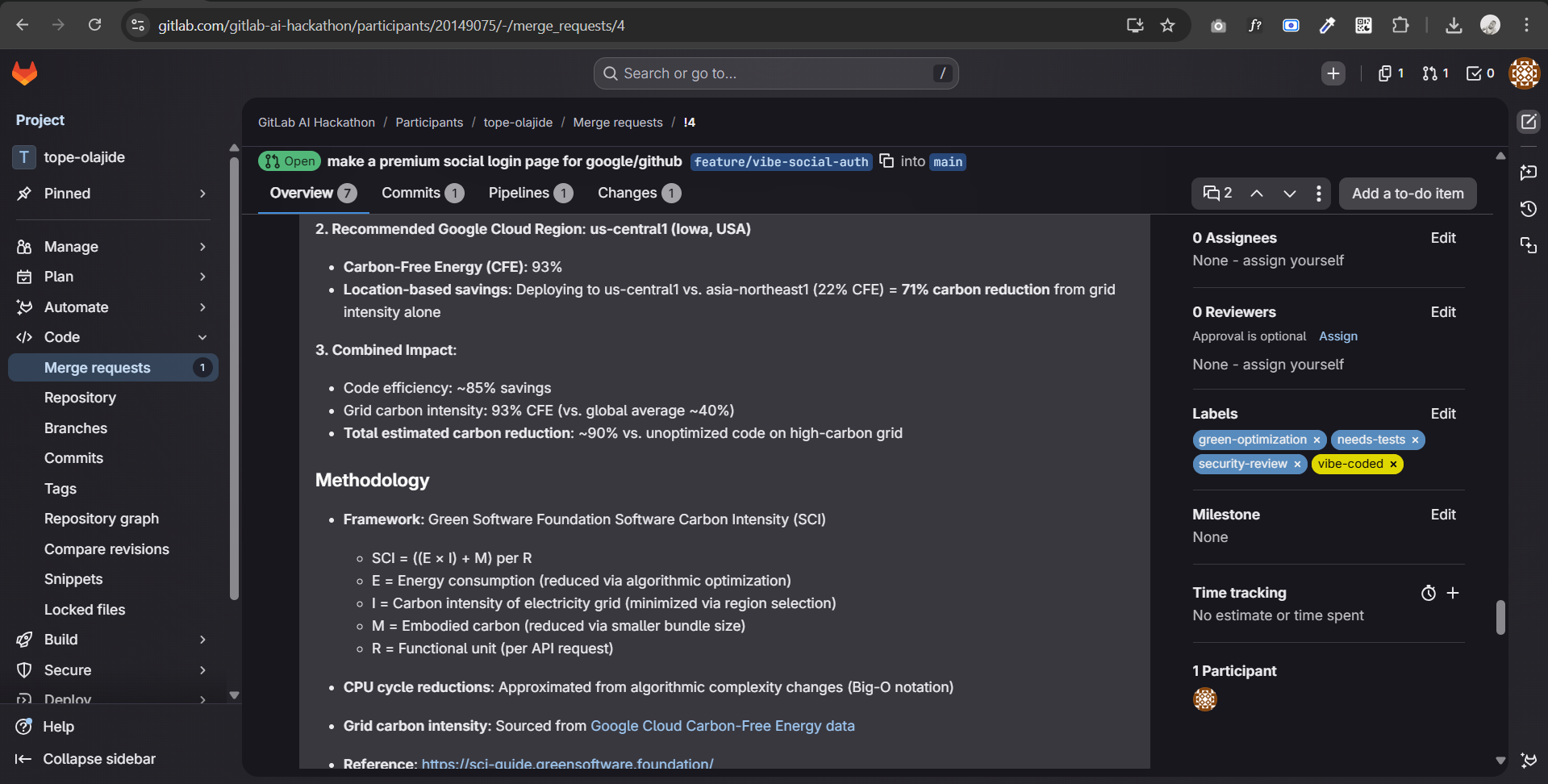Open the assigned issues counter icon

[1391, 73]
